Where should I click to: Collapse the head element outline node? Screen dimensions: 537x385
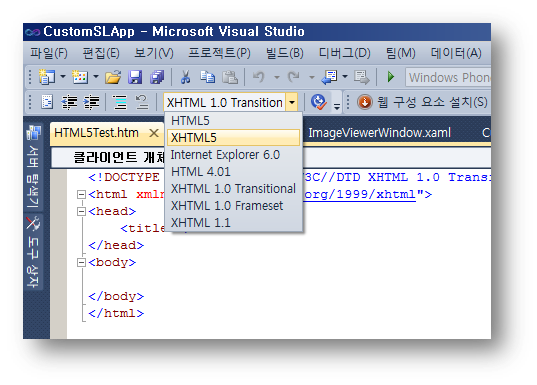click(x=81, y=211)
